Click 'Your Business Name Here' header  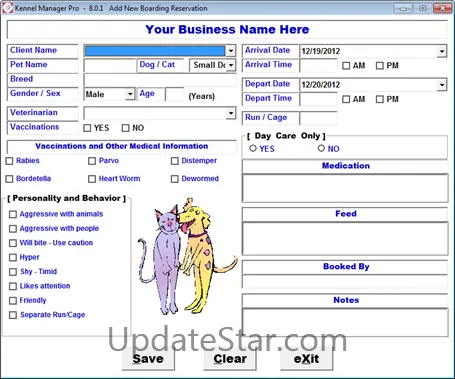227,30
